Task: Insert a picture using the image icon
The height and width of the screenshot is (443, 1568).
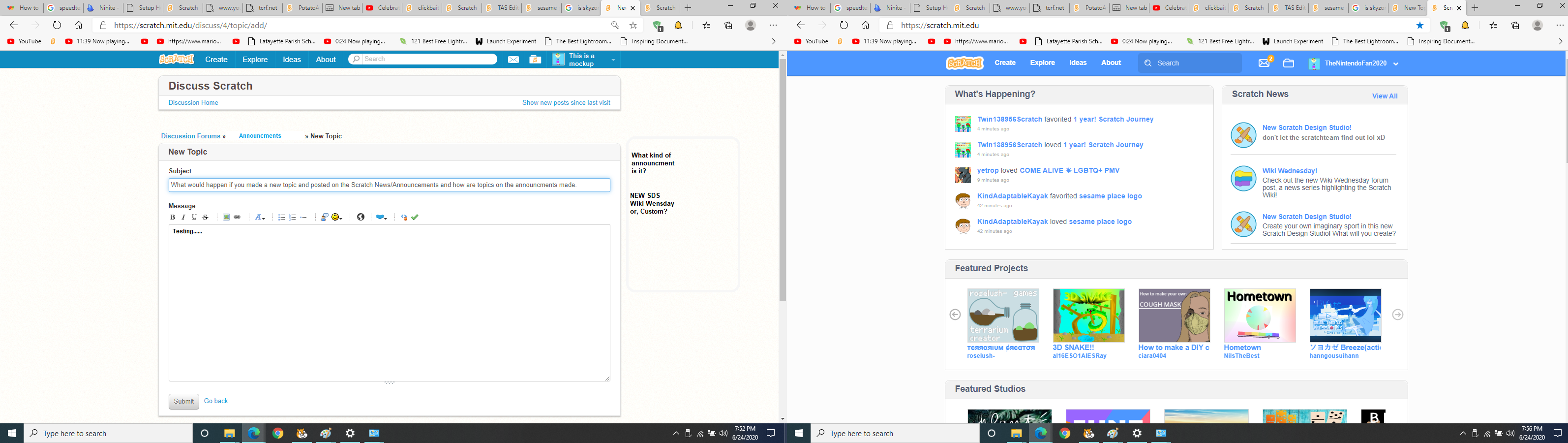Action: (226, 218)
